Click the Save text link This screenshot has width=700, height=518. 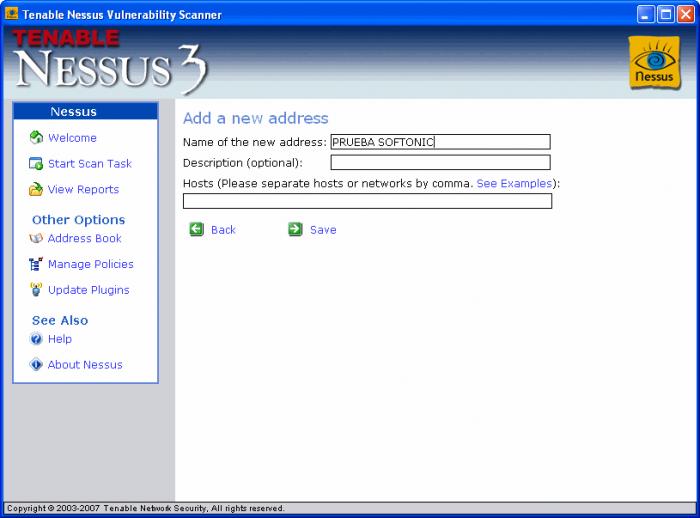tap(323, 230)
